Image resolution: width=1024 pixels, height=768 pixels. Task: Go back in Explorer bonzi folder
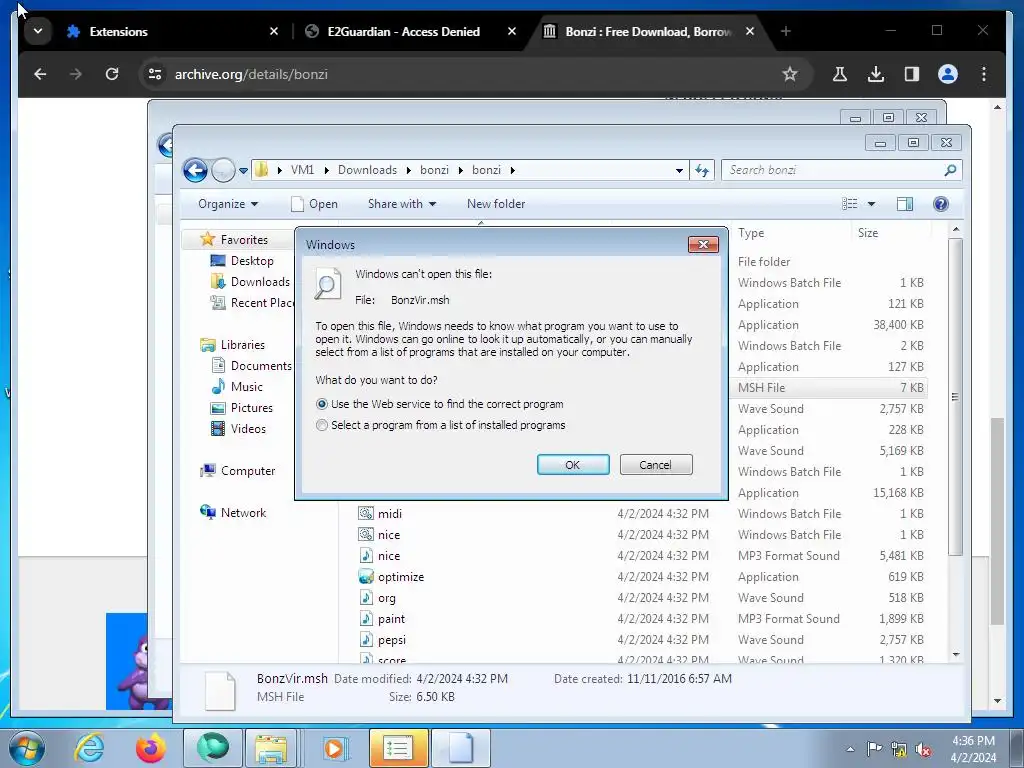(x=195, y=170)
